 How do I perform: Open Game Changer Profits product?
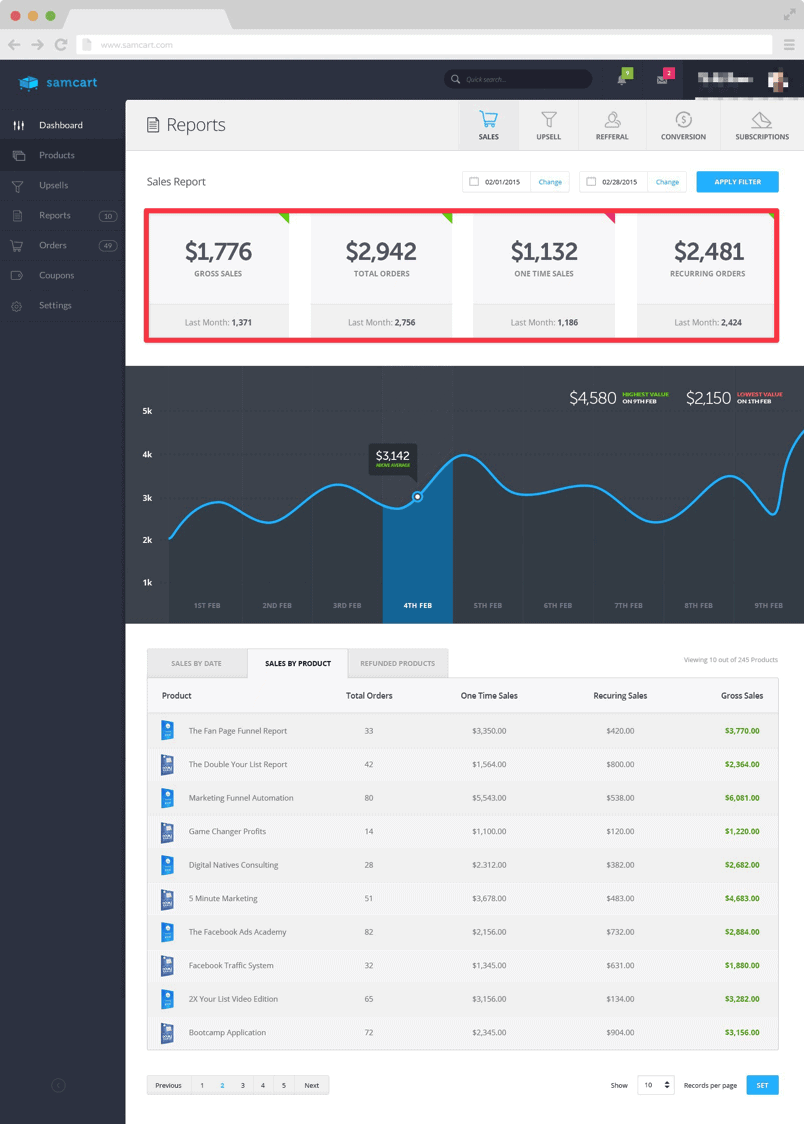[227, 832]
